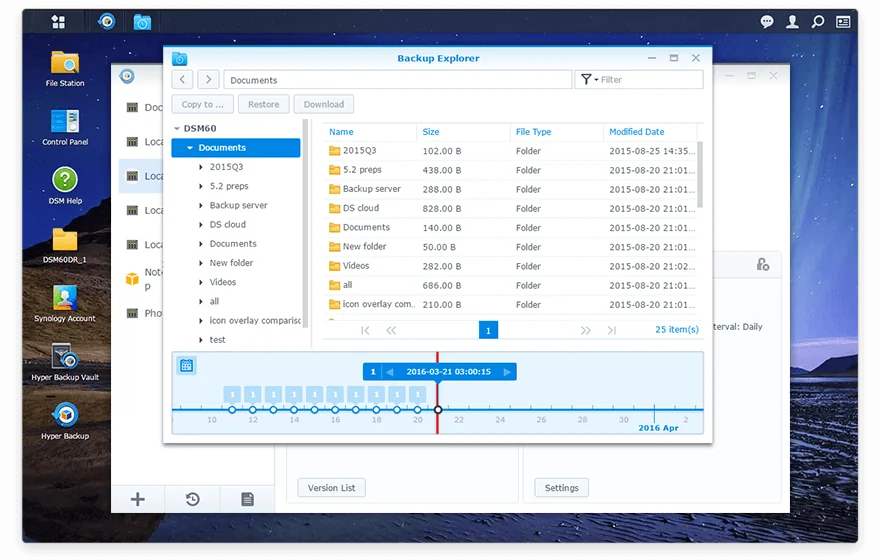Expand the Backup server tree folder
Screen dimensions: 880x560
pos(201,206)
